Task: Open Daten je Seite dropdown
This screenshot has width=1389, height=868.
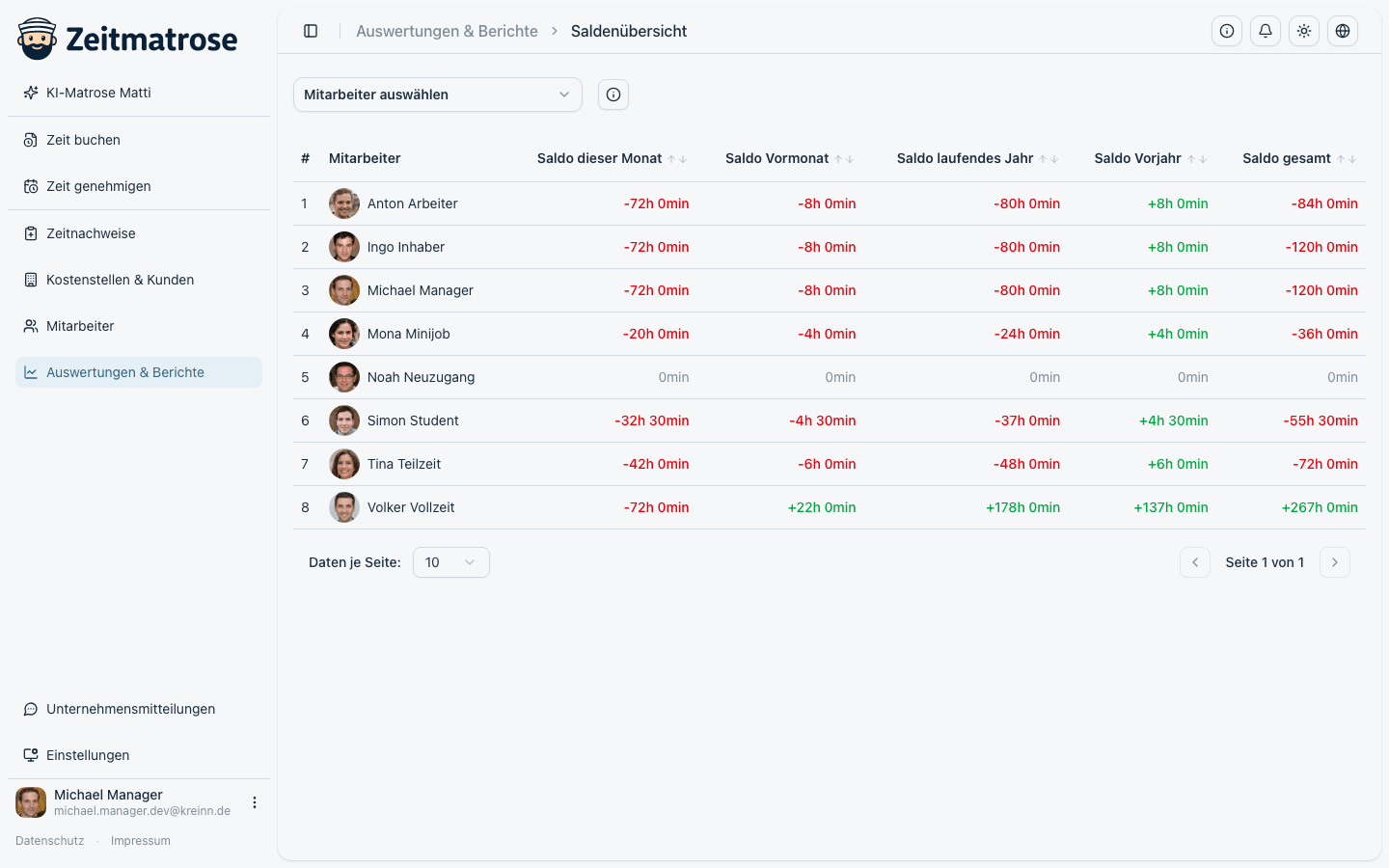Action: click(451, 562)
